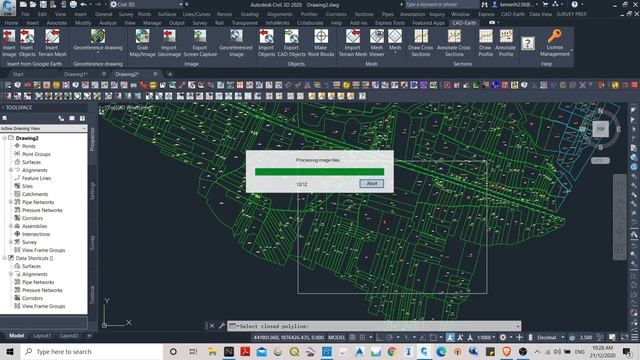Viewport: 640px width, 360px height.
Task: Open the Start tab
Action: pyautogui.click(x=18, y=74)
